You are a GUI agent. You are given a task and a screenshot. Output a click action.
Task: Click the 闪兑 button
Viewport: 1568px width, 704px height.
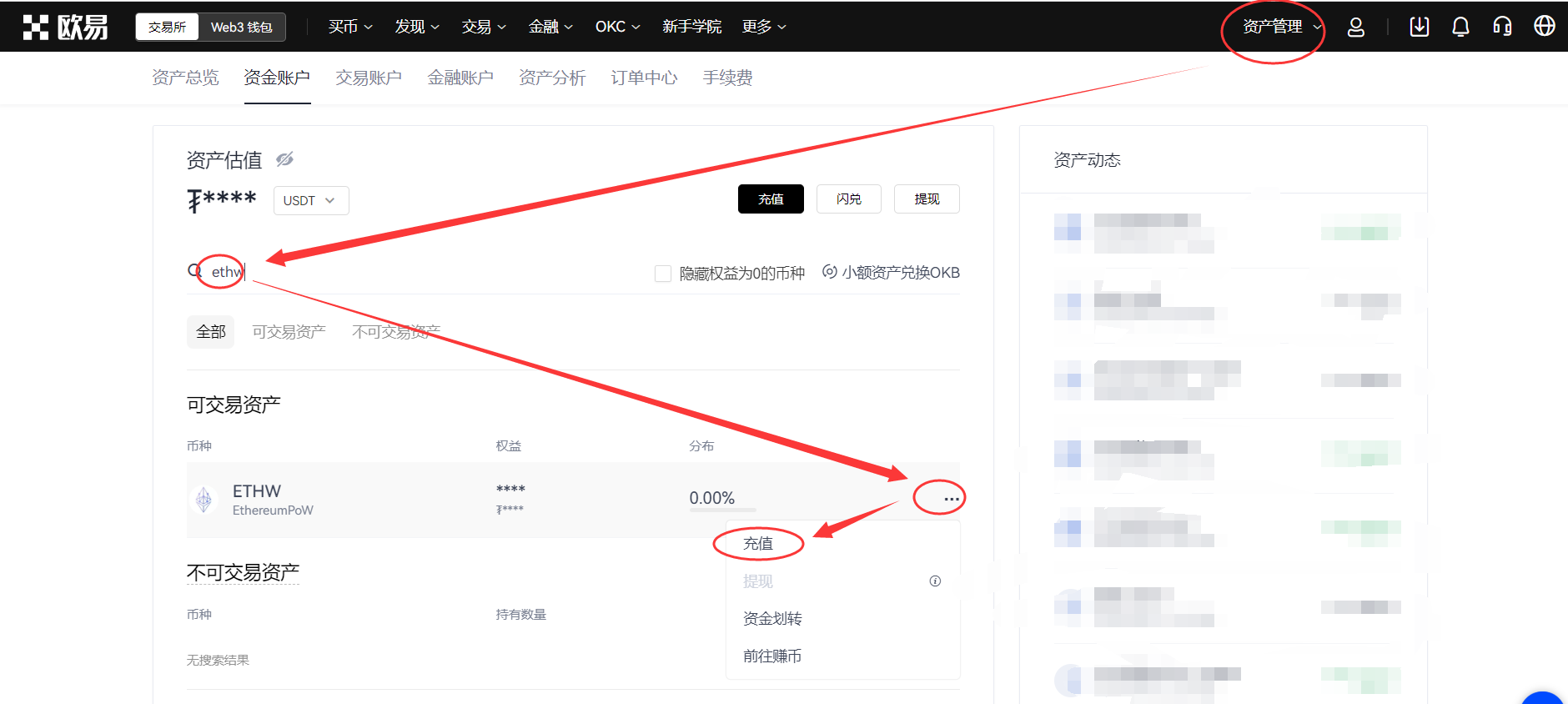(x=848, y=199)
